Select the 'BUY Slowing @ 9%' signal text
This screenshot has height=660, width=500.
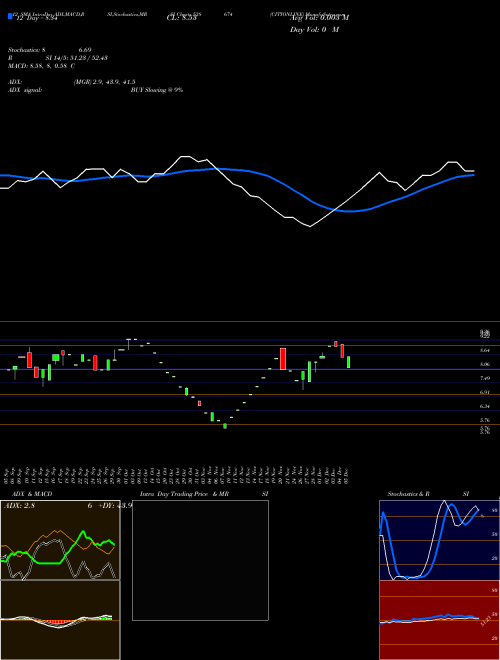click(157, 90)
